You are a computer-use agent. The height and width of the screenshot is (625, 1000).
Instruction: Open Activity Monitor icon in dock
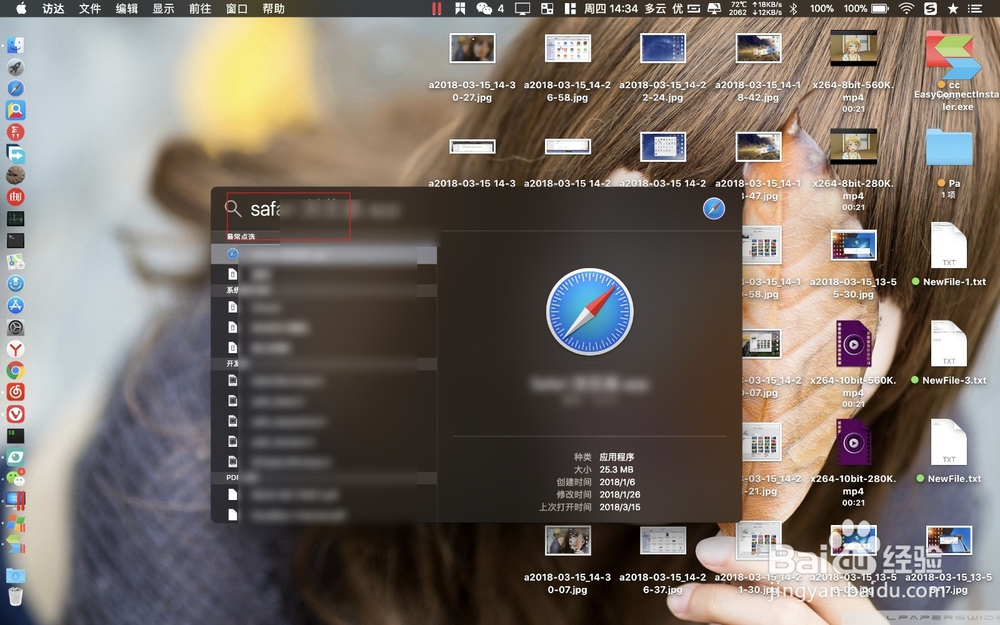(x=15, y=219)
